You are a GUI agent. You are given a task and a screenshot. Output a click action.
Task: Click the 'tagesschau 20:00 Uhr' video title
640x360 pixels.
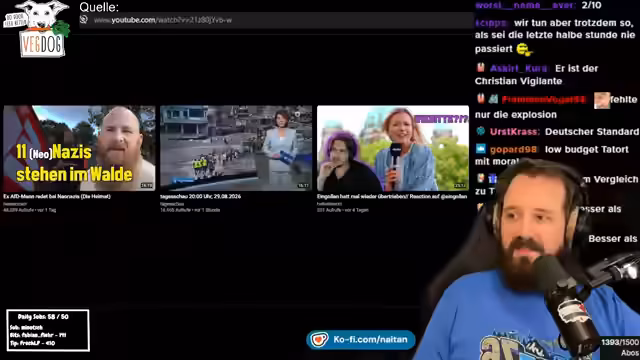[200, 196]
